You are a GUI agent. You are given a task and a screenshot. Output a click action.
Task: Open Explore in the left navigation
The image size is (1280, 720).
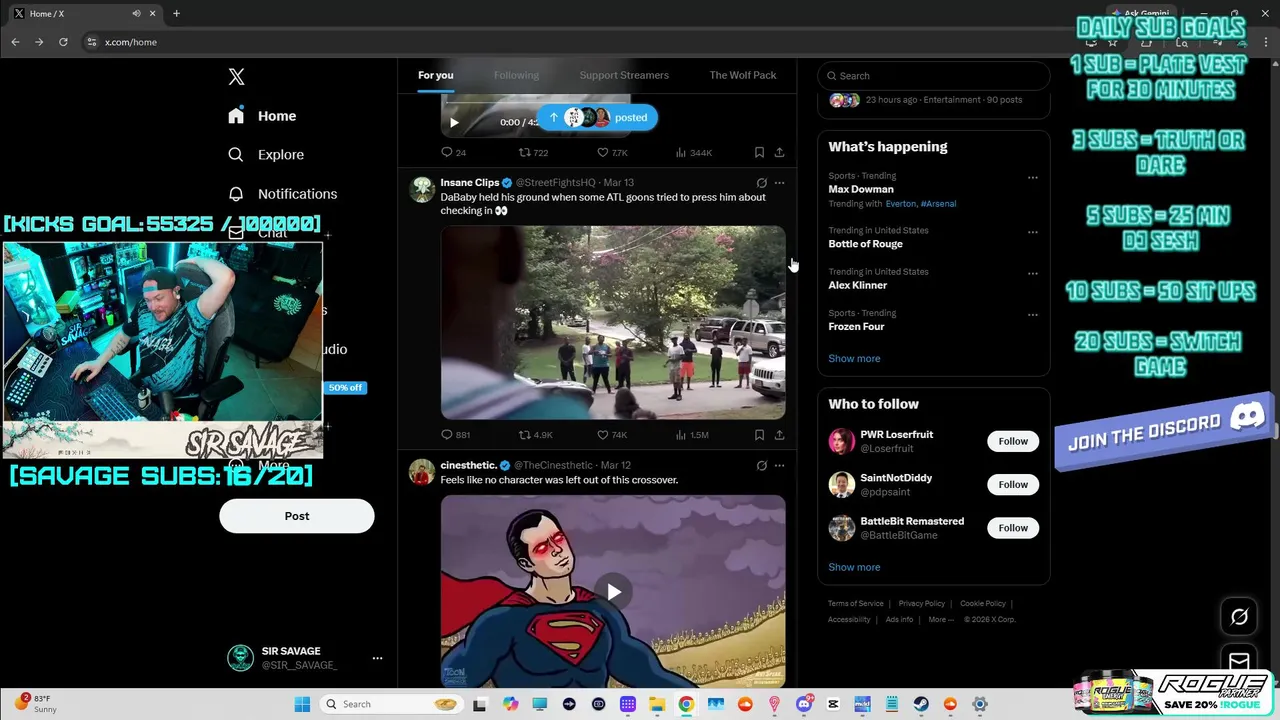point(266,155)
